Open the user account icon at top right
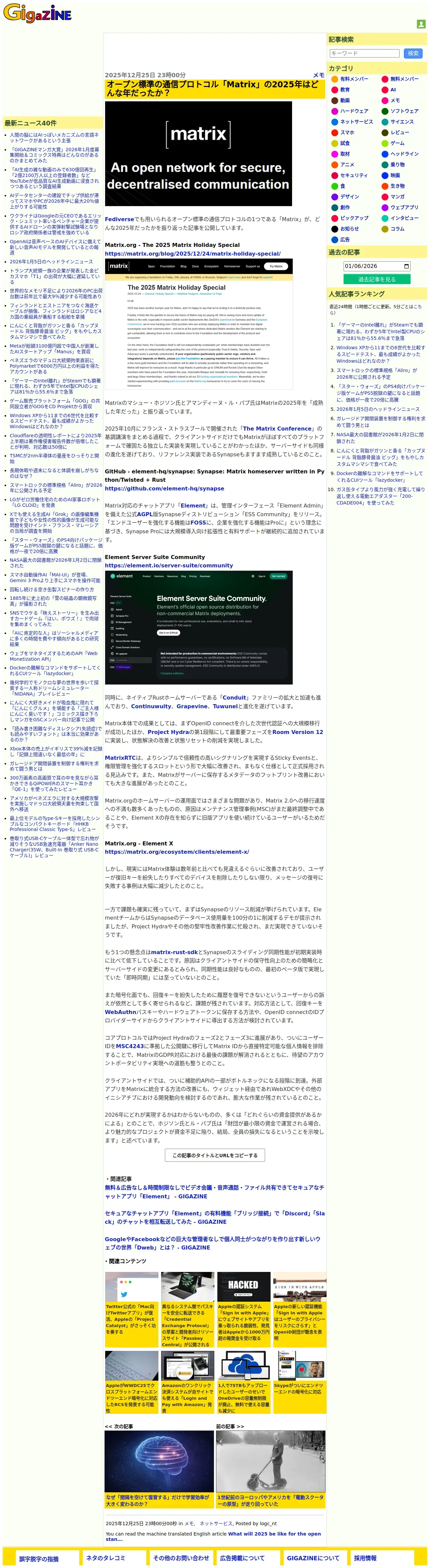430x1568 pixels. tap(421, 24)
